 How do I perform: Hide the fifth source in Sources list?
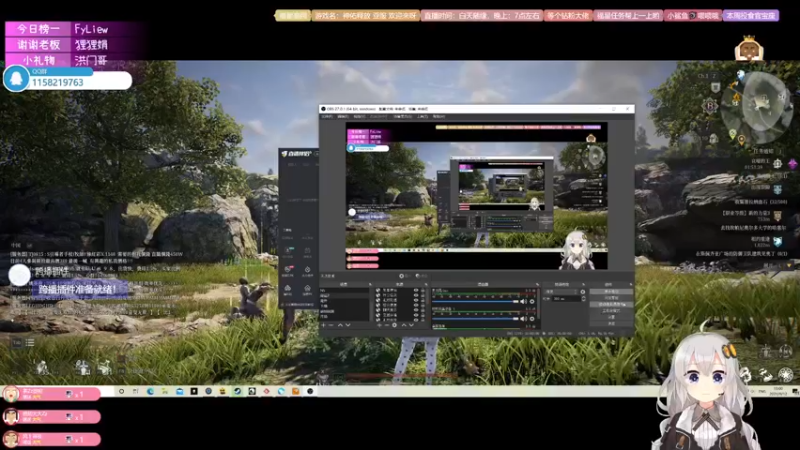(x=416, y=310)
